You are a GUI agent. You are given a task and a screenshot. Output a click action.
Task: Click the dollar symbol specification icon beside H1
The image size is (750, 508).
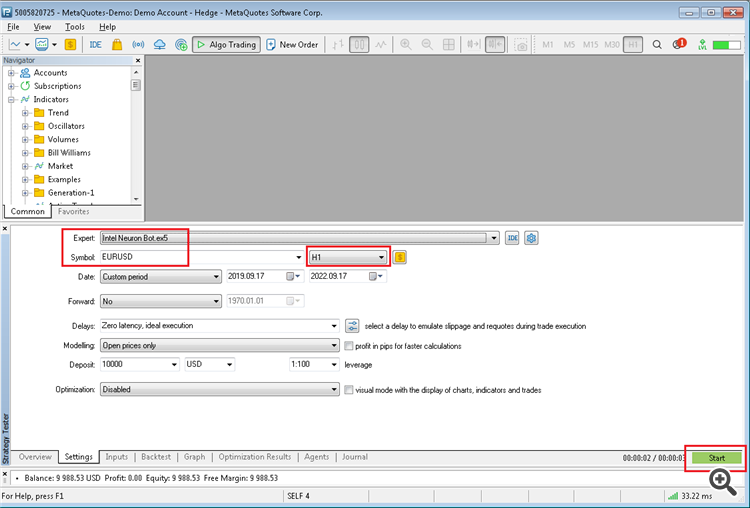point(400,257)
